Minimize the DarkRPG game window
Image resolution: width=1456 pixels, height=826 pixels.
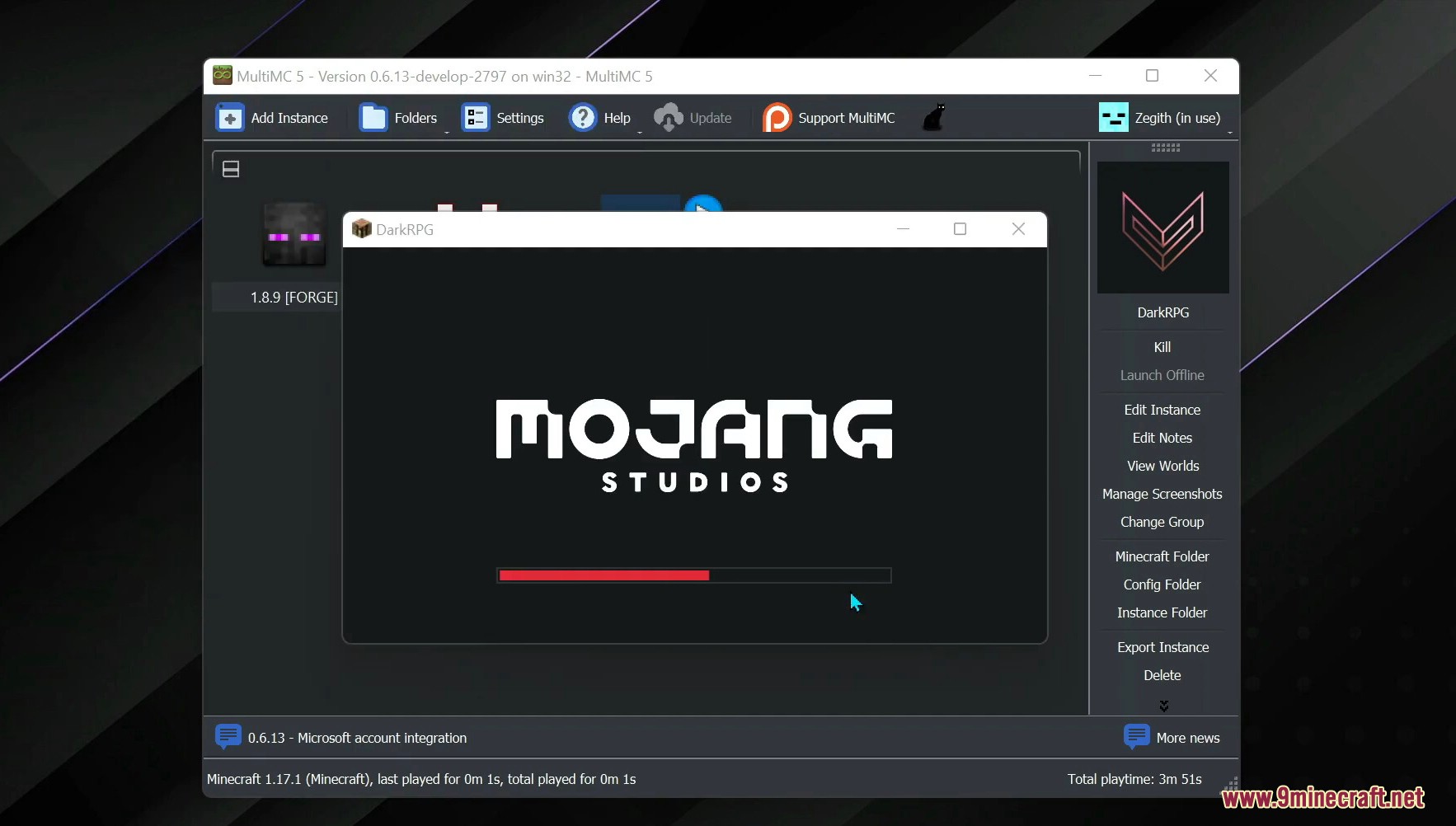904,229
